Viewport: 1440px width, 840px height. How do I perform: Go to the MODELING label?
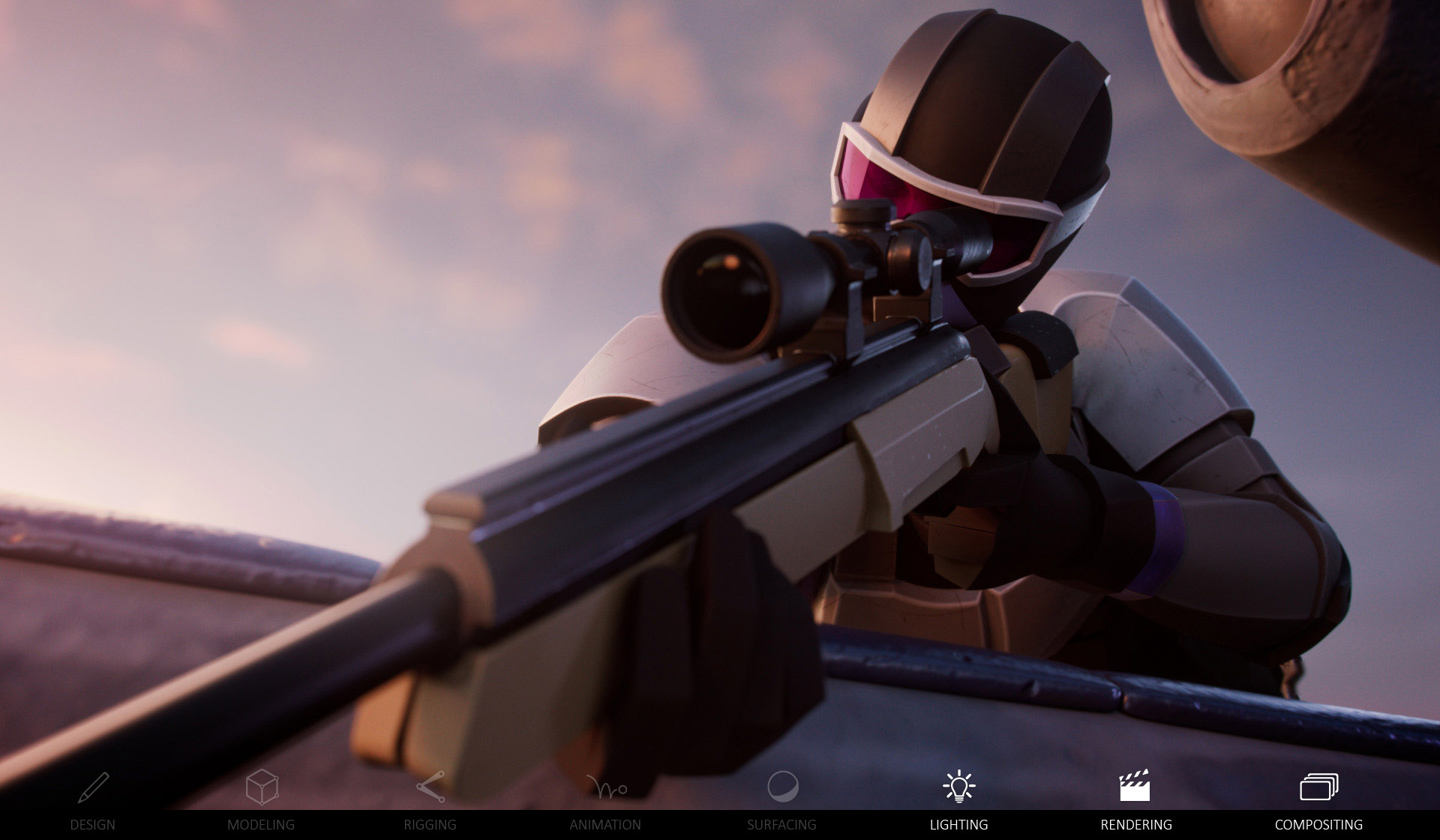tap(261, 824)
